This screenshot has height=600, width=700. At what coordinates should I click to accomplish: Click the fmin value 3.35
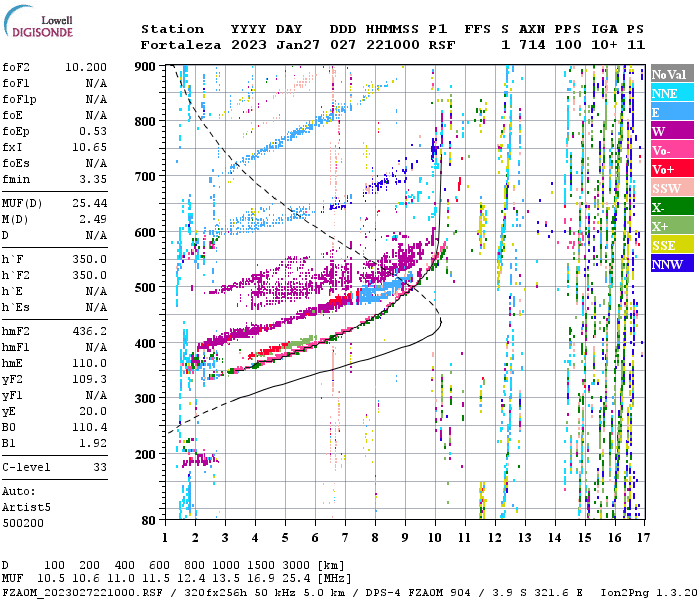tap(93, 179)
